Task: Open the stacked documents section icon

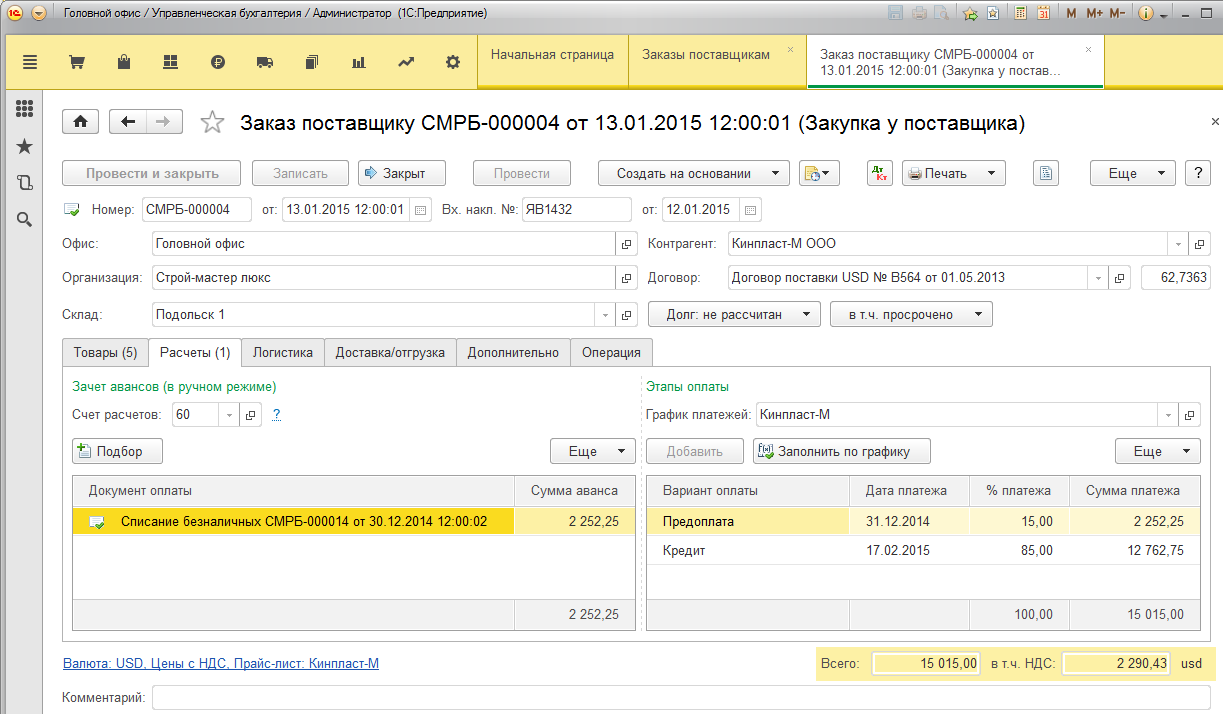Action: [312, 62]
